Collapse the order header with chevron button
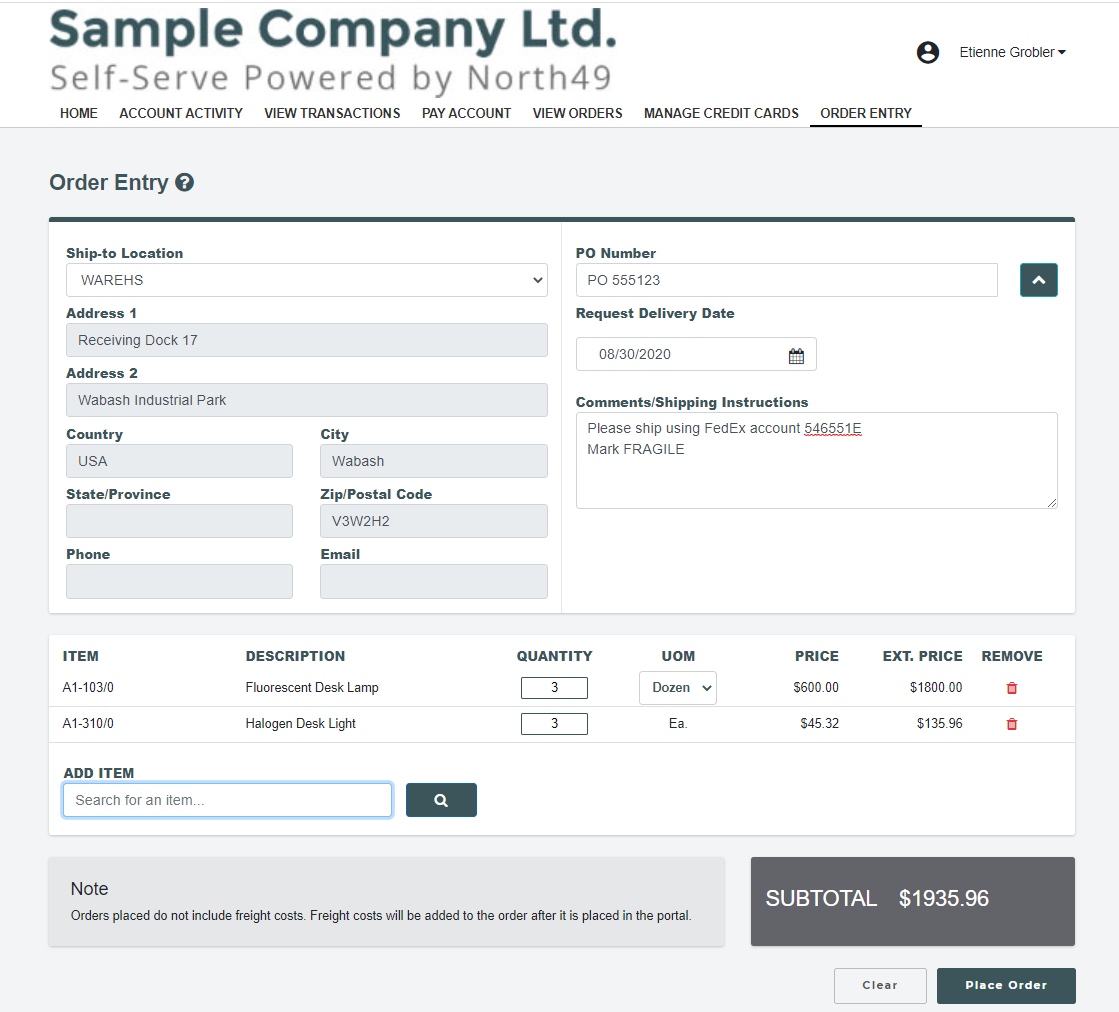Image resolution: width=1119 pixels, height=1012 pixels. click(1038, 281)
